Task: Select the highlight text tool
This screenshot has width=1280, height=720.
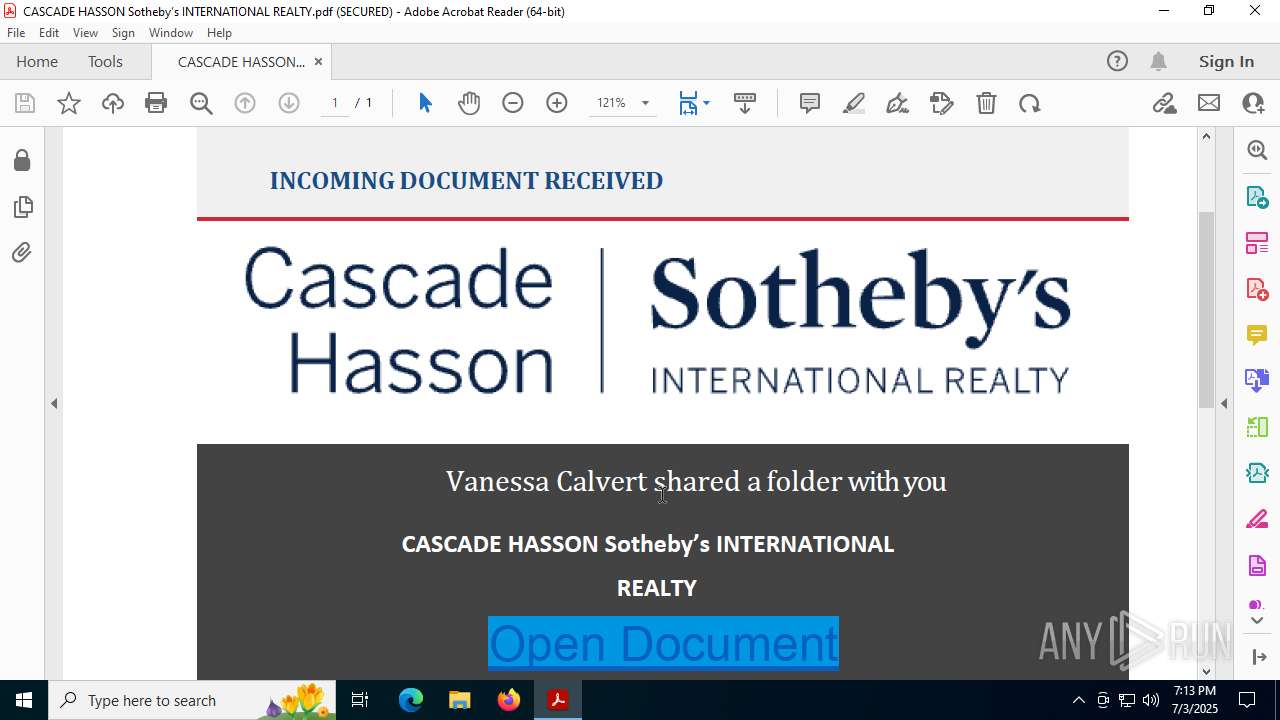Action: 854,103
